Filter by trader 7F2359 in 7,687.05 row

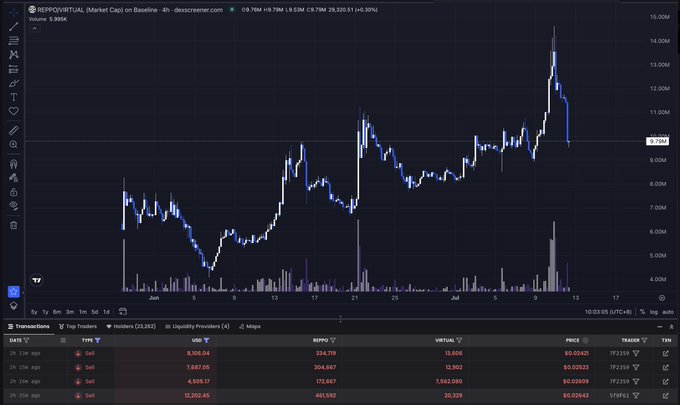point(636,367)
